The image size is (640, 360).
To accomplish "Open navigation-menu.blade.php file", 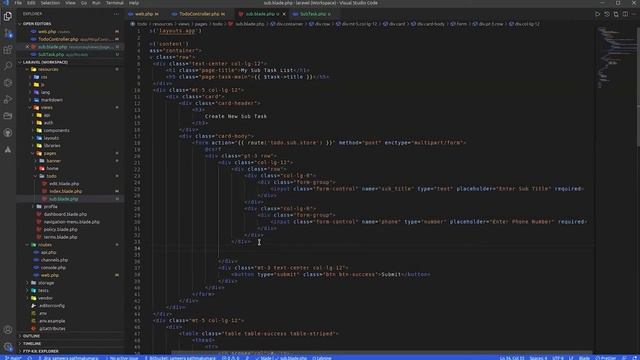I will coord(71,222).
